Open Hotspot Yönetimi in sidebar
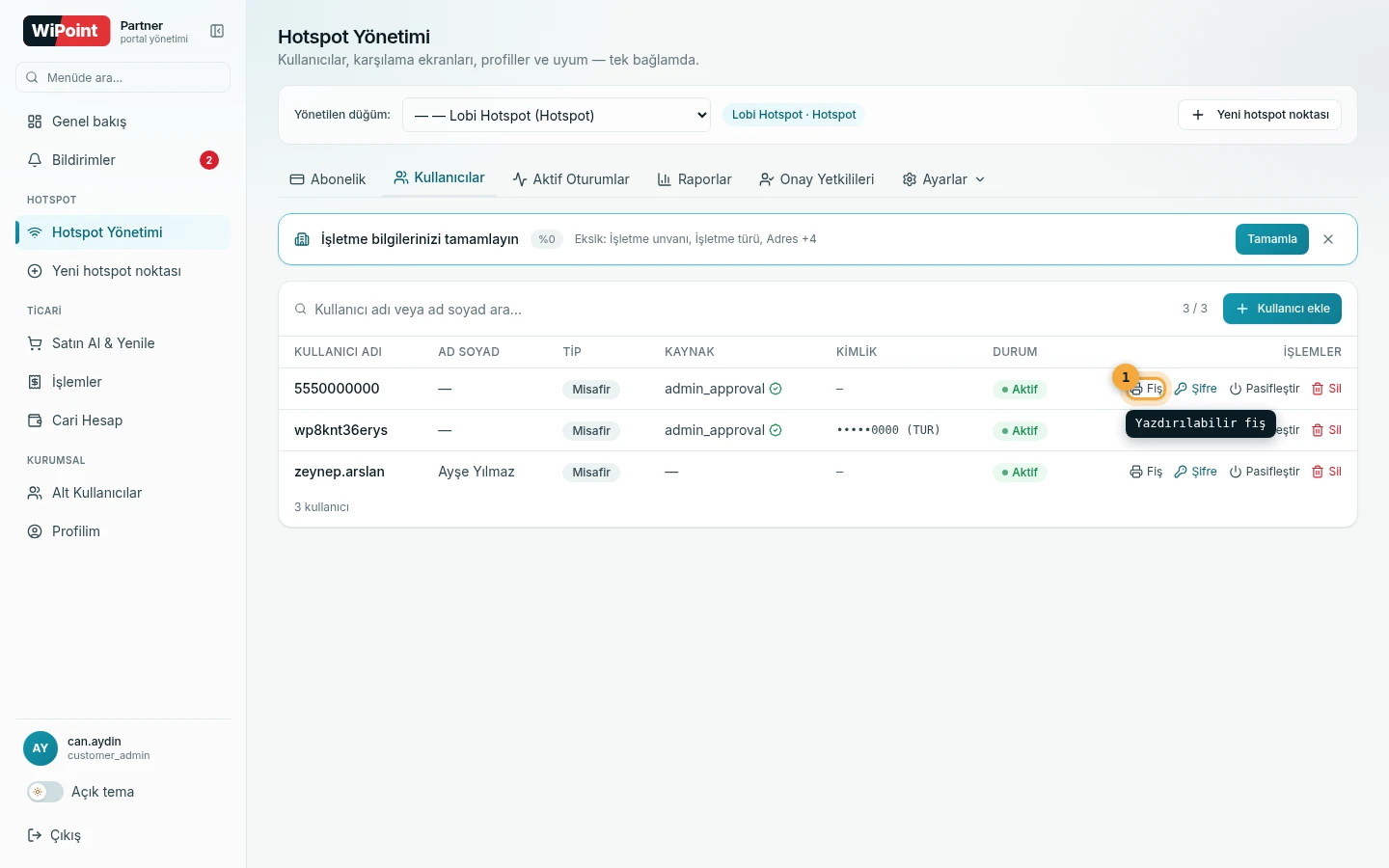The image size is (1389, 868). [123, 232]
